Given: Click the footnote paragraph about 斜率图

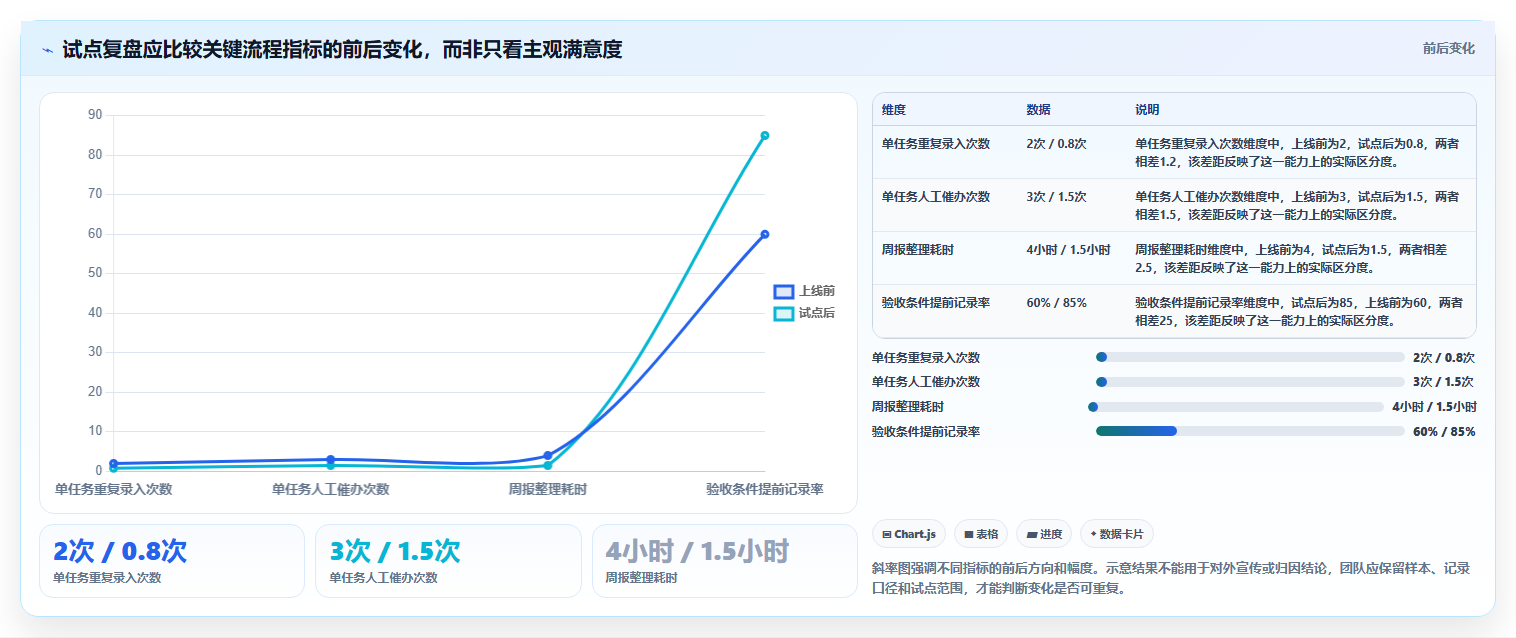Looking at the screenshot, I should click(1171, 578).
